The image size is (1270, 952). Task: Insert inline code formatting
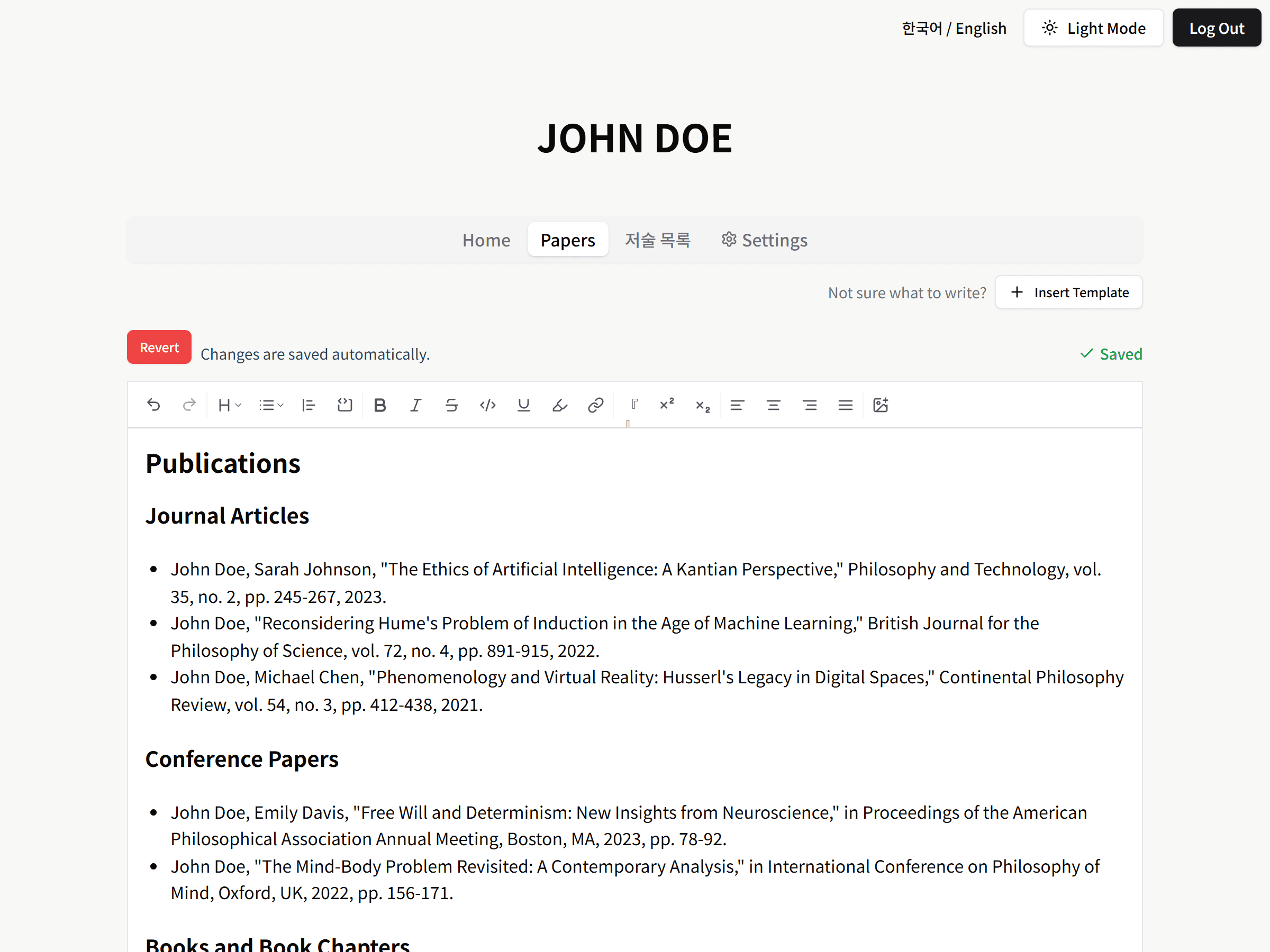[487, 405]
